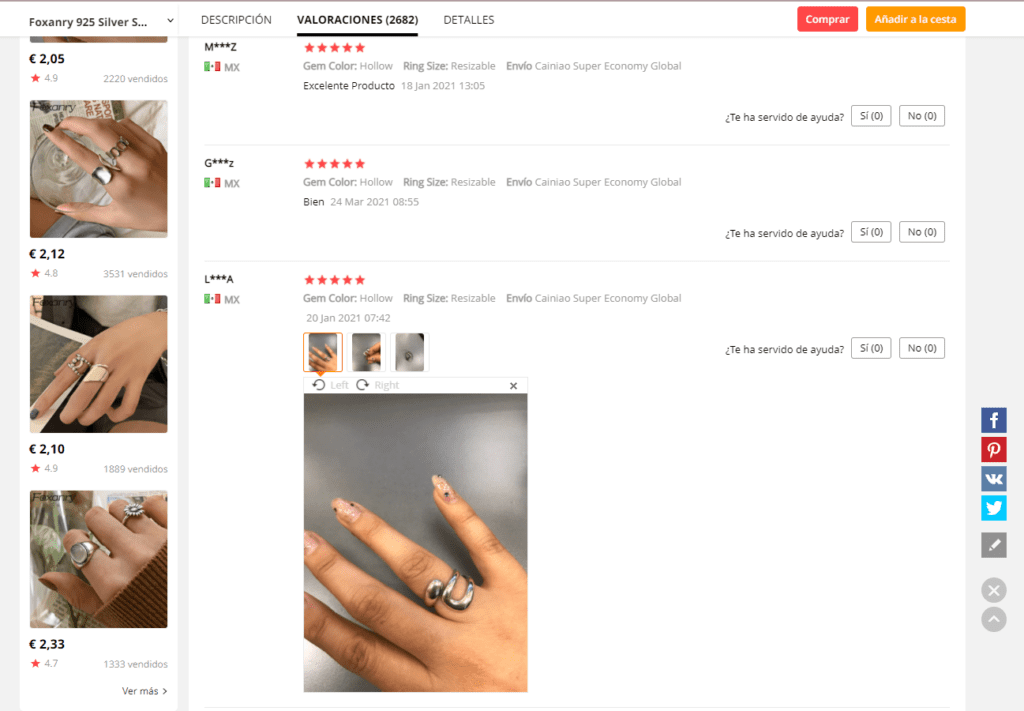
Task: Click Añadir a la cesta button
Action: tap(915, 19)
